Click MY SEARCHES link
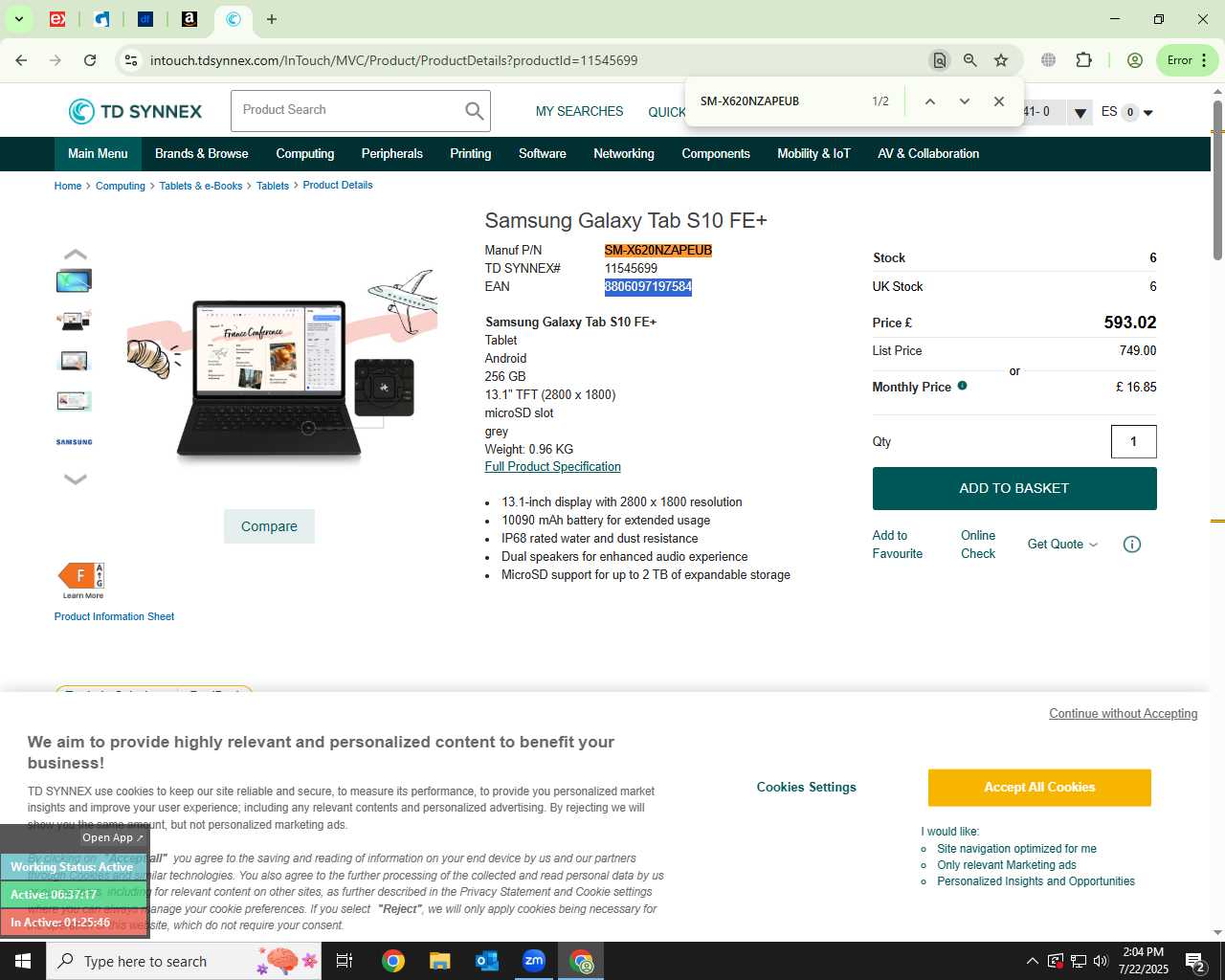Screen dimensions: 1225x980 point(579,112)
